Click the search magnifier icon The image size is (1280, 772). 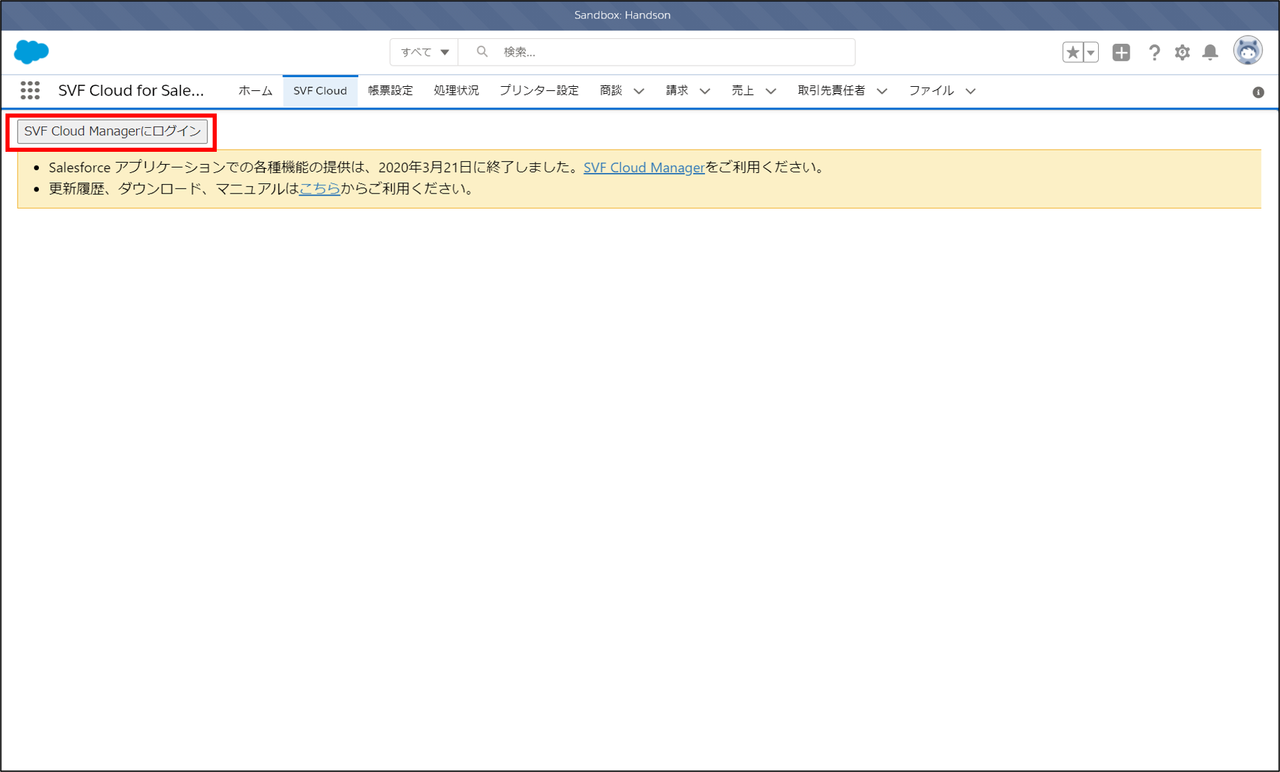(482, 52)
